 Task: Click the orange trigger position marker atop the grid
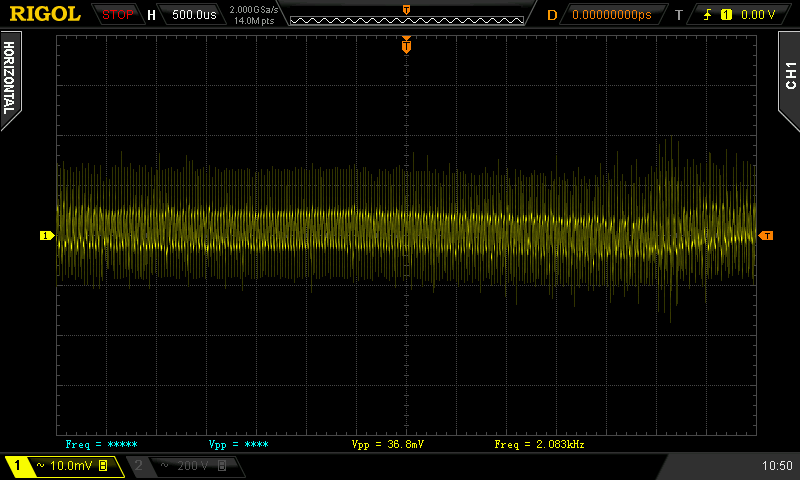click(x=406, y=45)
